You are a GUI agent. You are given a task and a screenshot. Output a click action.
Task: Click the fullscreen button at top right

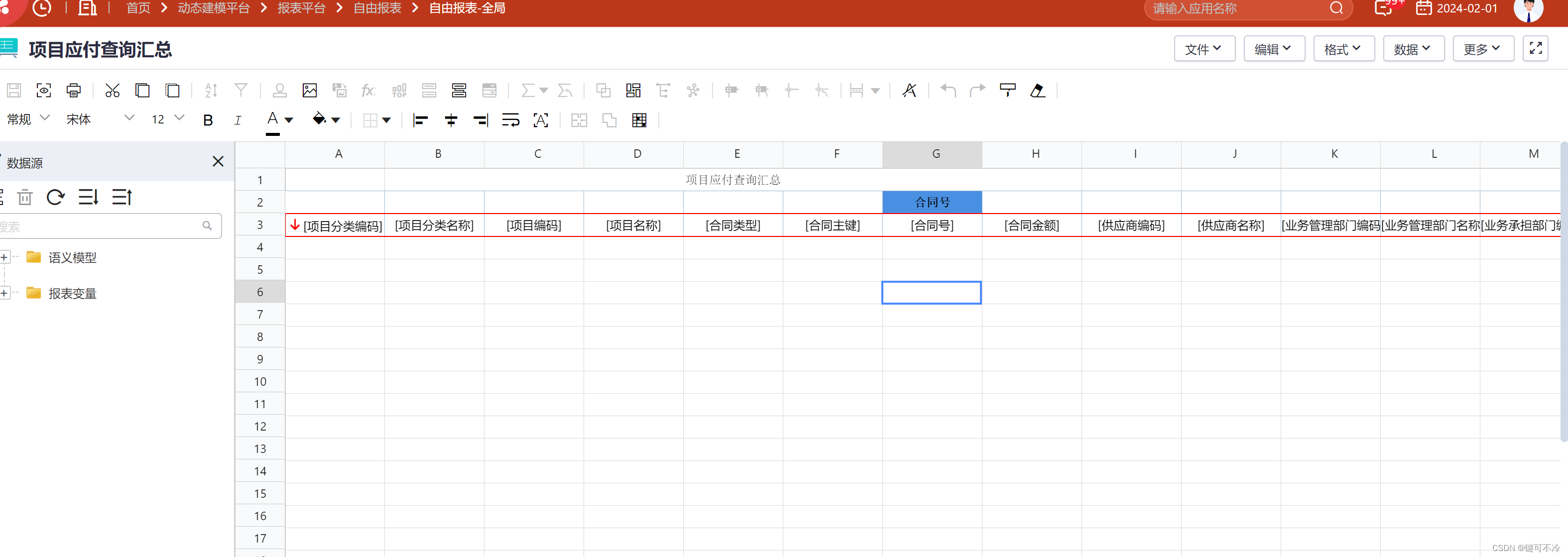coord(1535,48)
